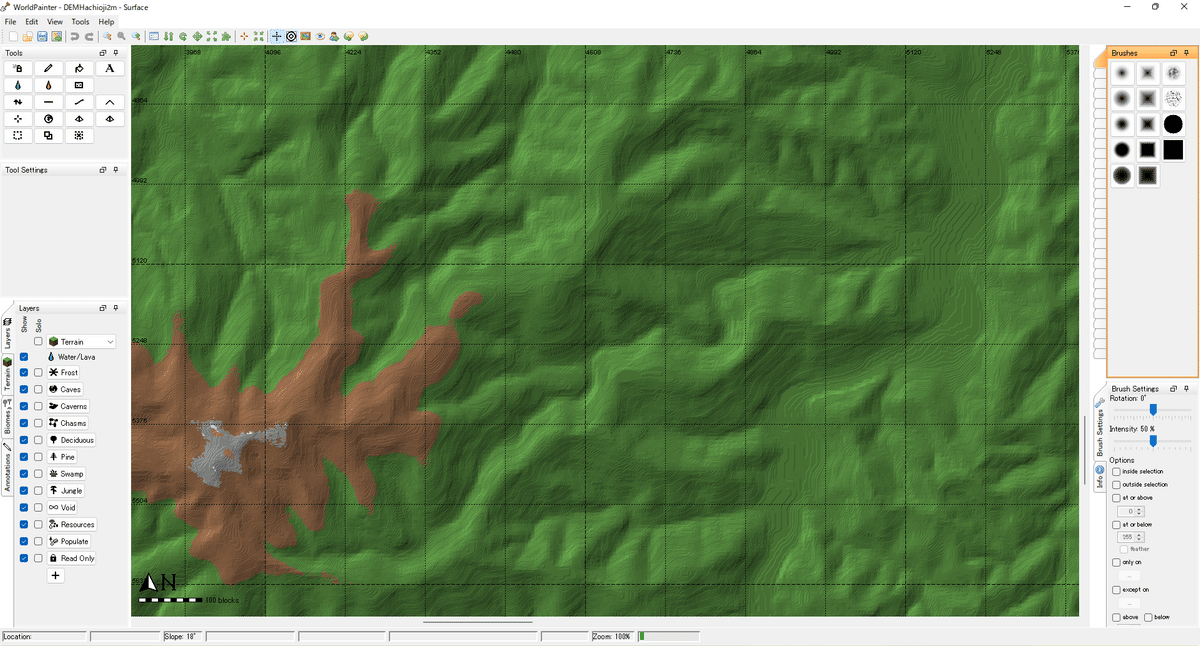Select the pencil tool in Tools panel
The width and height of the screenshot is (1200, 646).
coord(48,68)
